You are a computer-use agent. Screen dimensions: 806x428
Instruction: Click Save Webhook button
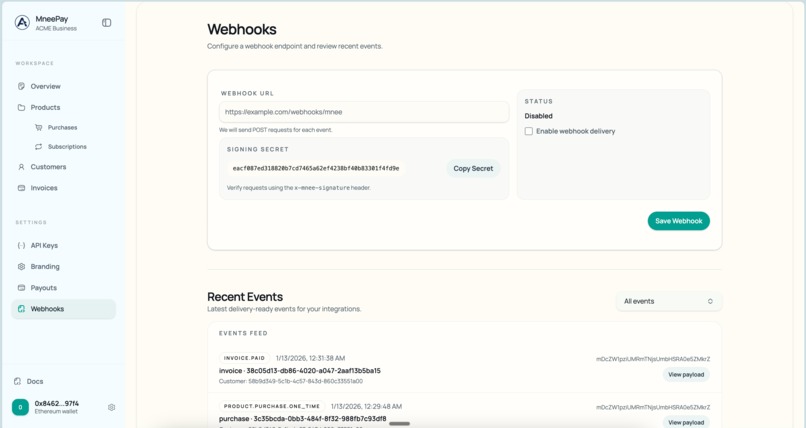coord(679,221)
